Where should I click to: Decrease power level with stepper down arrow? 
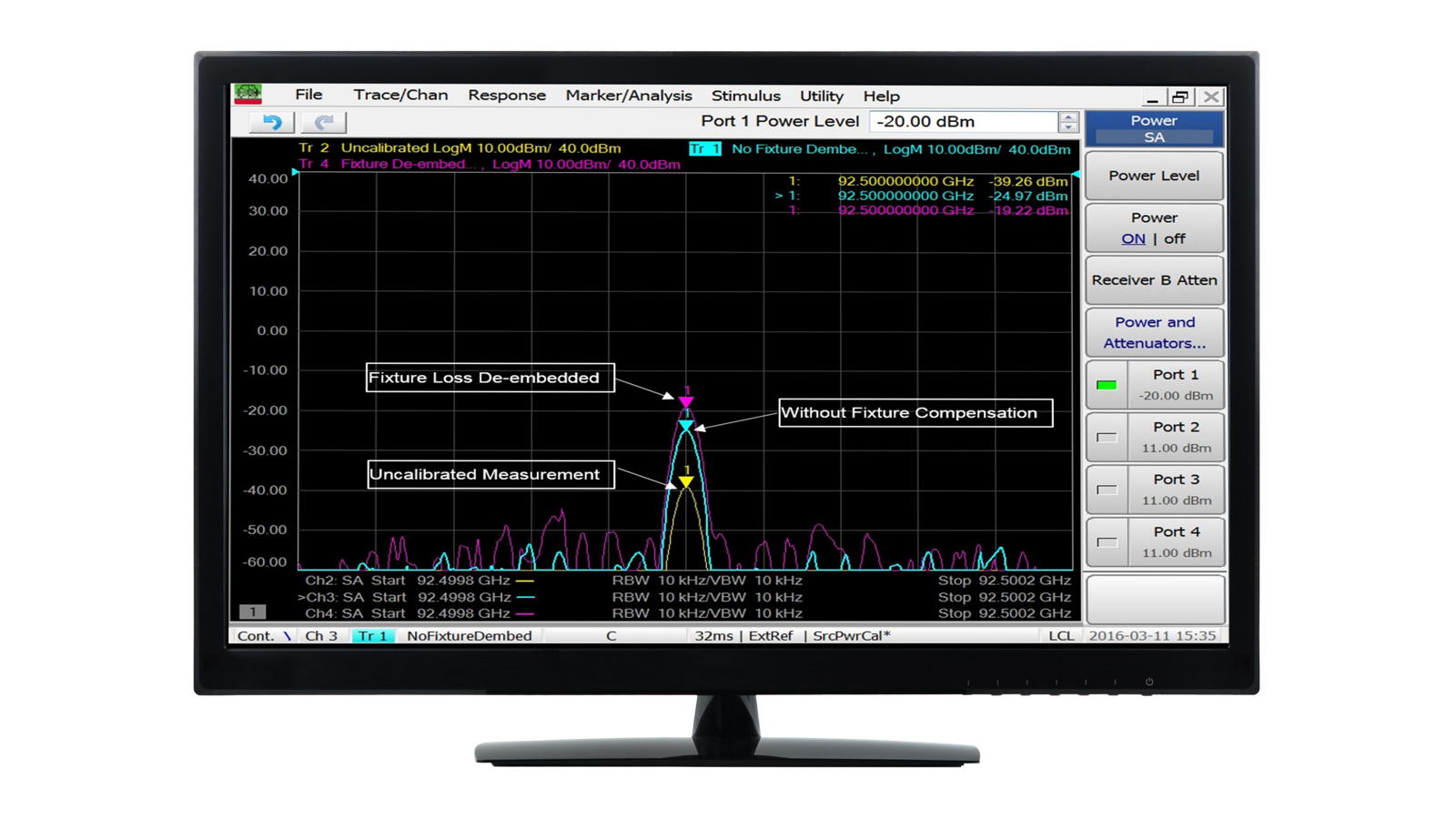pyautogui.click(x=1068, y=127)
